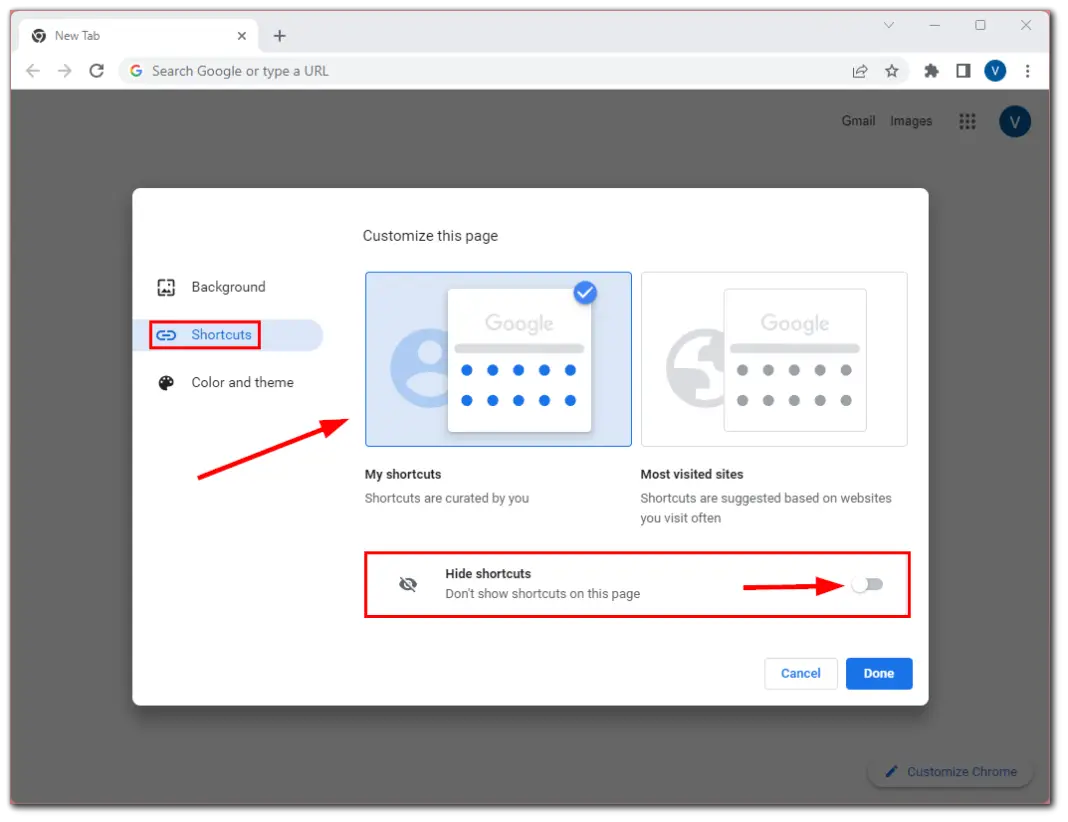The height and width of the screenshot is (822, 1068).
Task: Open the tab search dropdown arrow
Action: pos(889,25)
